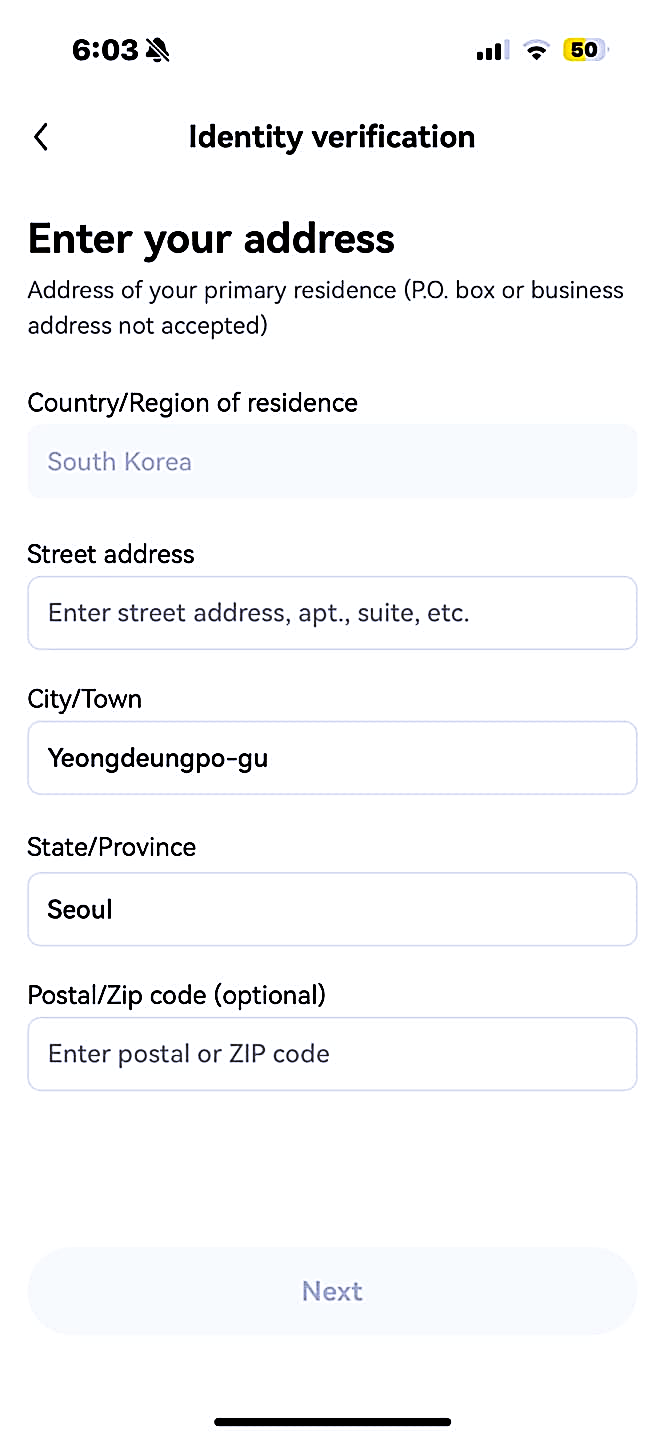Tap the Postal/Zip code (optional) label
This screenshot has width=665, height=1440.
click(x=177, y=995)
